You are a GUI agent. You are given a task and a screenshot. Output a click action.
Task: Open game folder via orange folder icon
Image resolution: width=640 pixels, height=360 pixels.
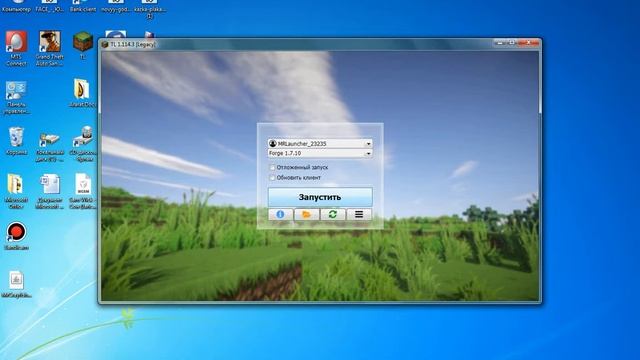[x=307, y=214]
